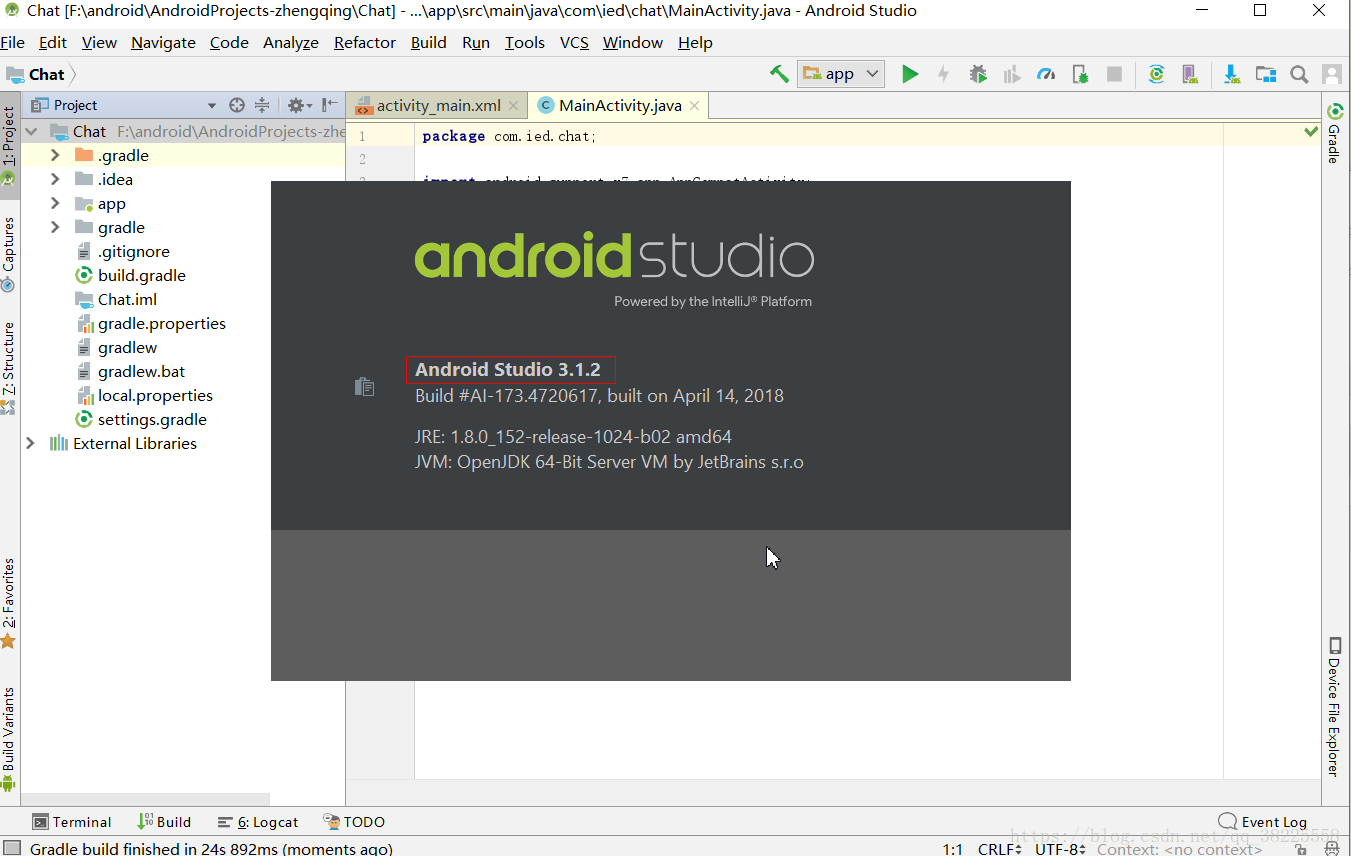Click the Chat breadcrumb in navigation bar
The image size is (1351, 856).
click(46, 74)
